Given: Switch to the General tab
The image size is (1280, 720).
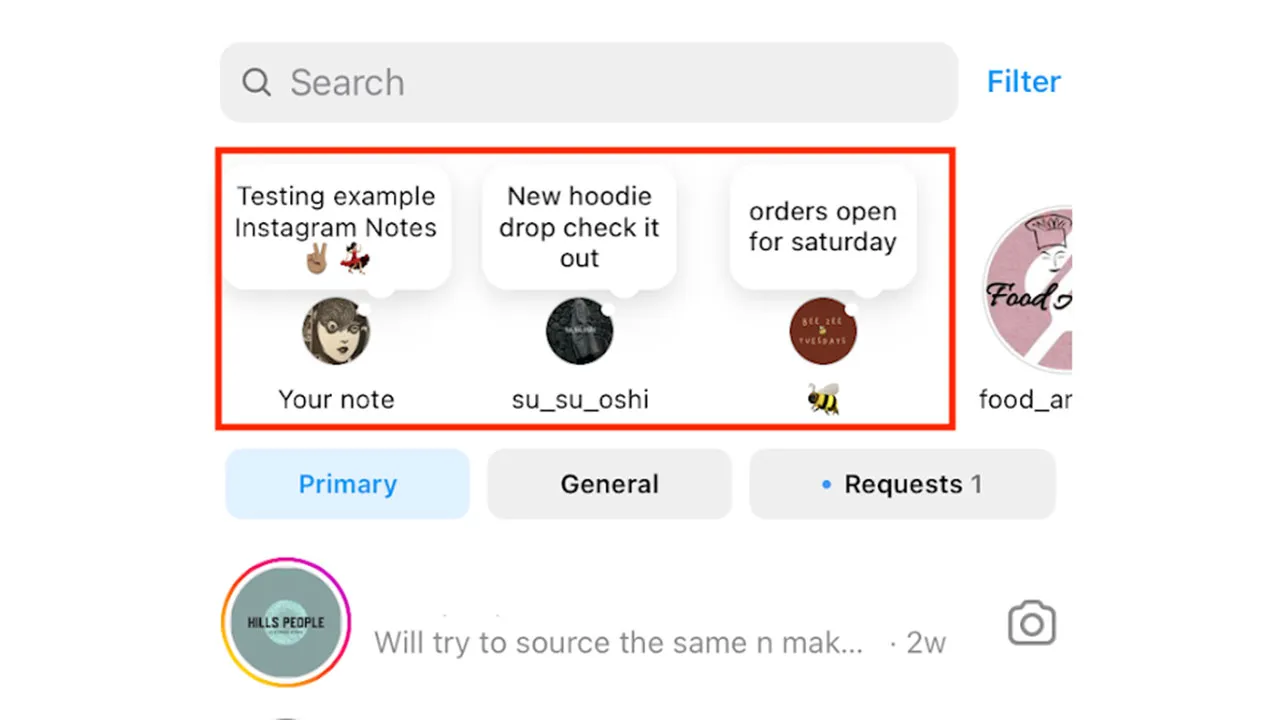Looking at the screenshot, I should click(x=609, y=484).
